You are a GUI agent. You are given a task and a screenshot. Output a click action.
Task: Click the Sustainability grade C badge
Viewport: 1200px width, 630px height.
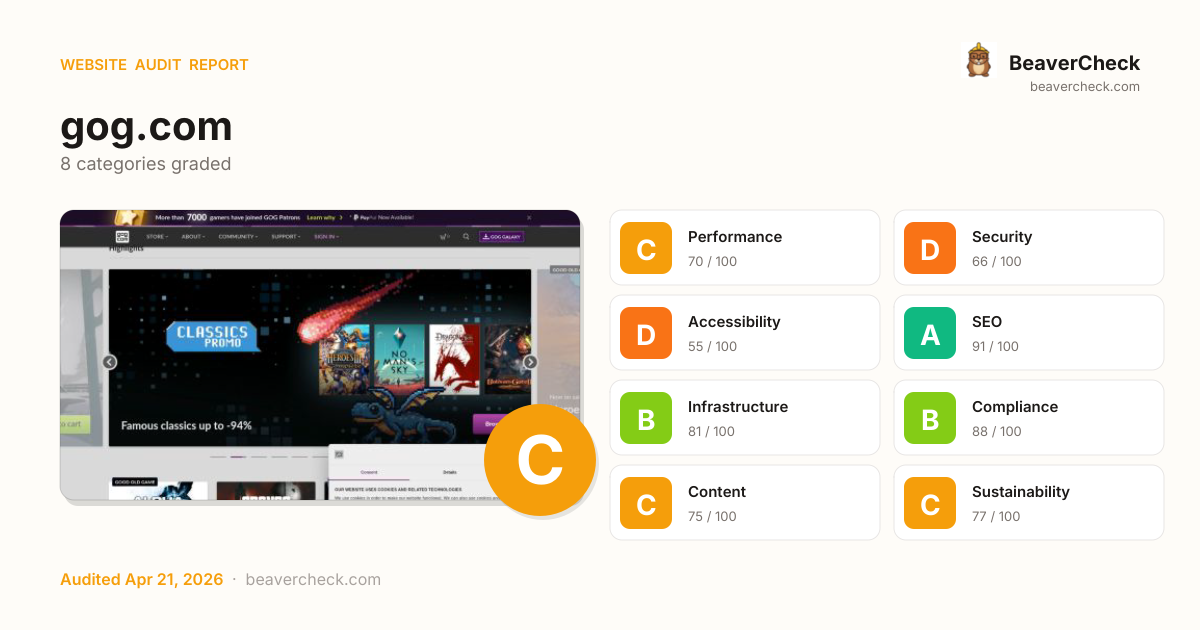tap(930, 503)
